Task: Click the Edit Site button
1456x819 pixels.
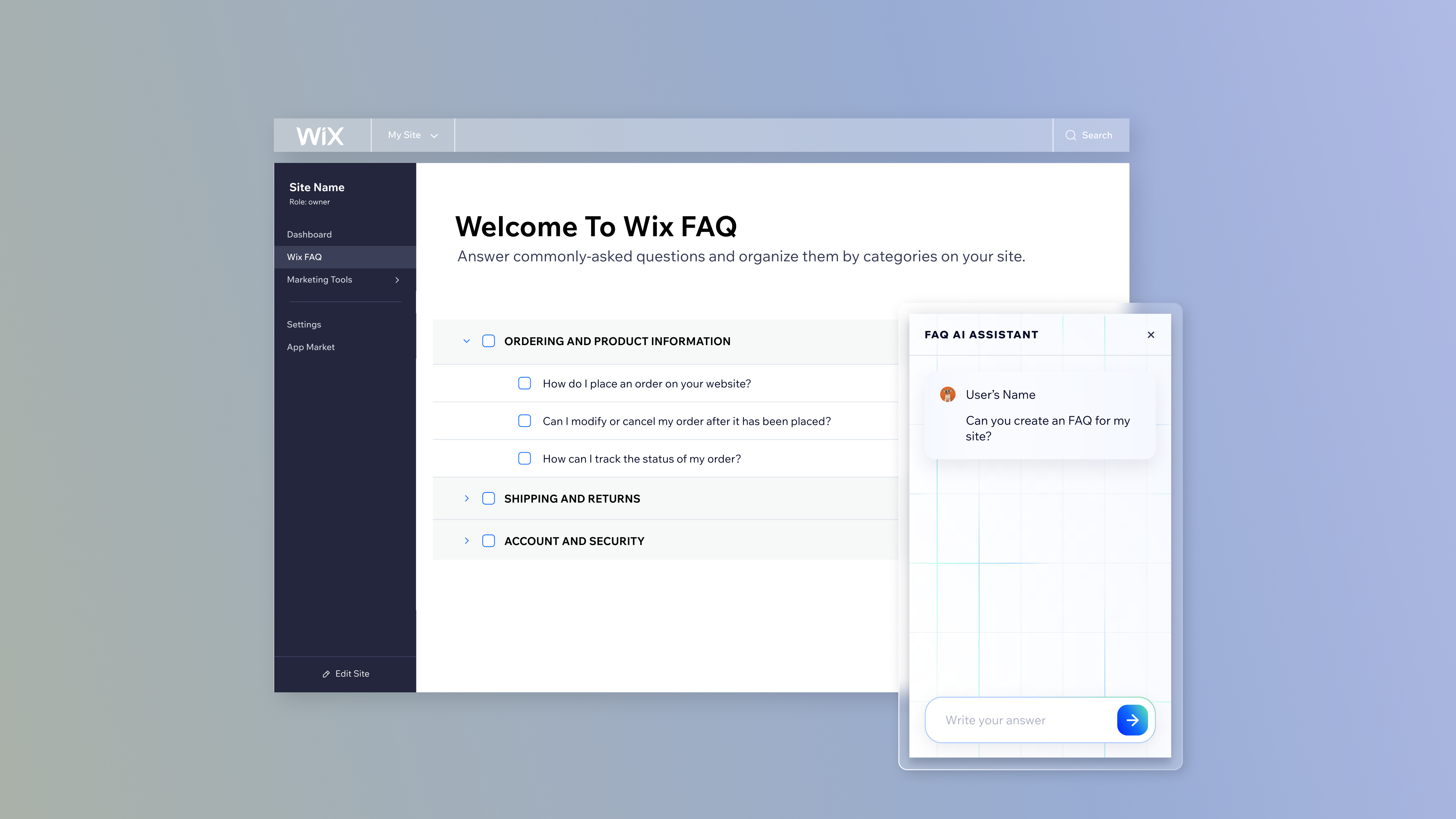Action: pos(345,673)
